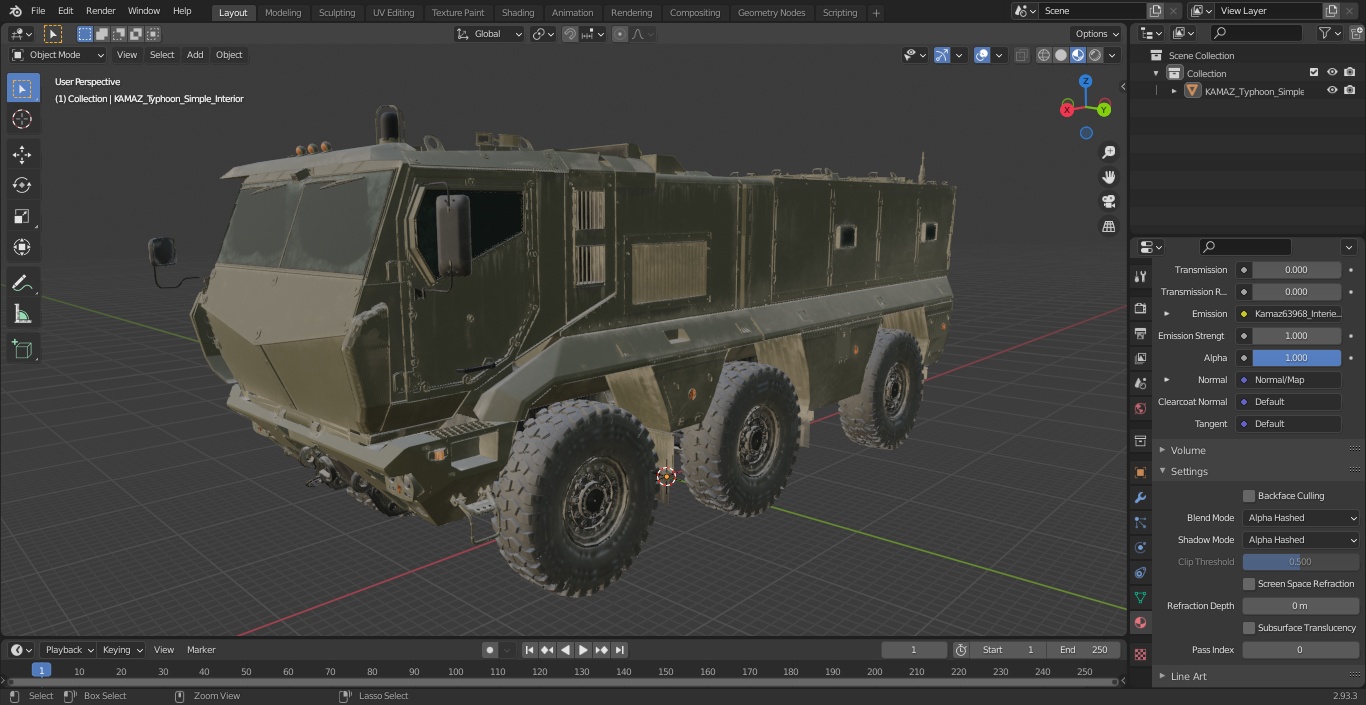Screen dimensions: 1366x705
Task: Open the Output properties tab
Action: pos(1140,333)
